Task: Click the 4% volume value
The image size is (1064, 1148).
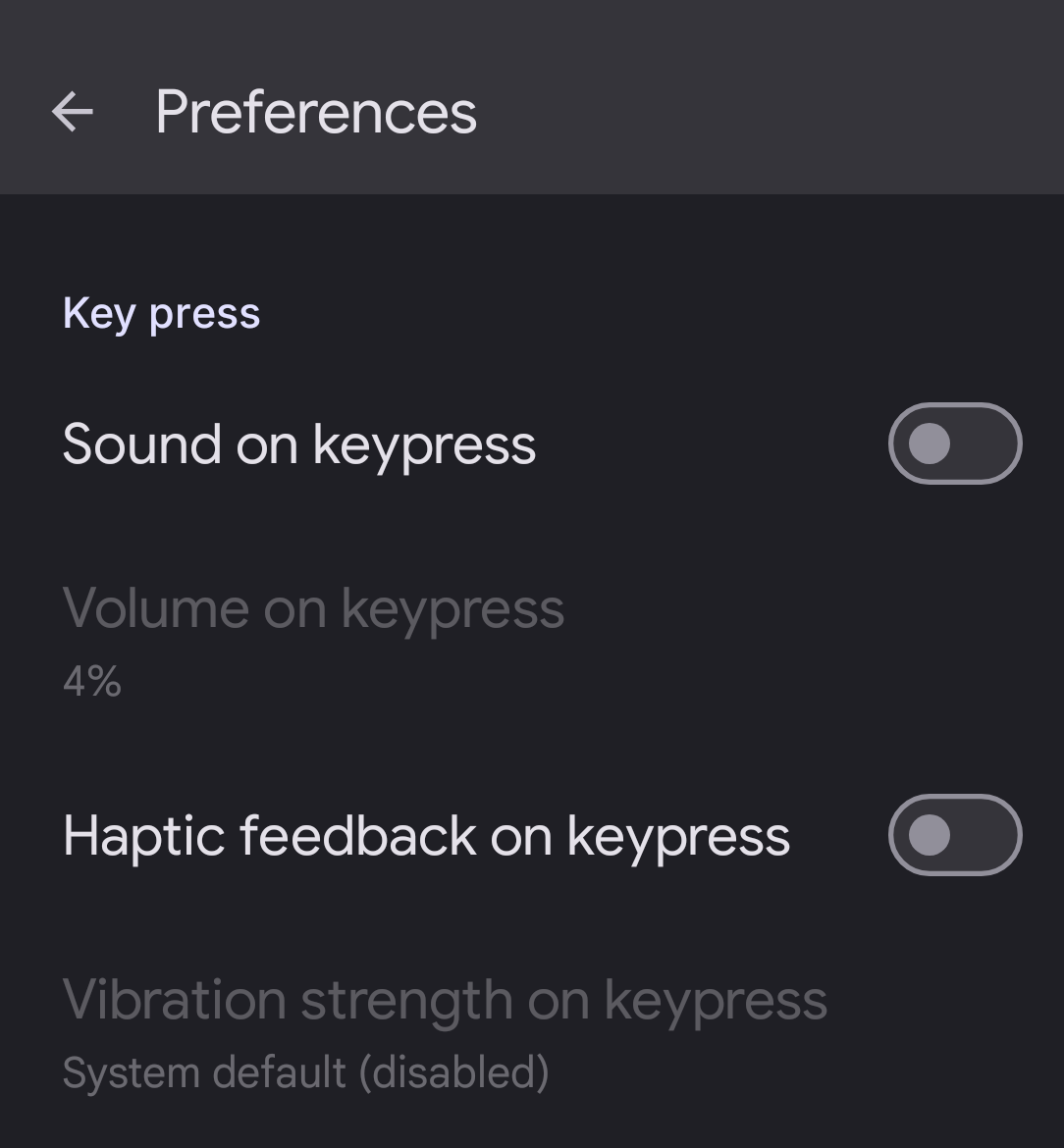Action: (92, 681)
